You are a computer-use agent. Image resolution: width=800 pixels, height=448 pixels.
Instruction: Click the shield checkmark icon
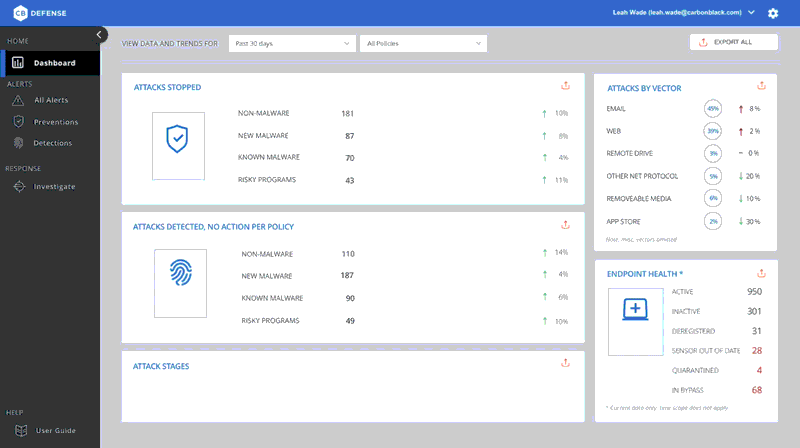[177, 140]
